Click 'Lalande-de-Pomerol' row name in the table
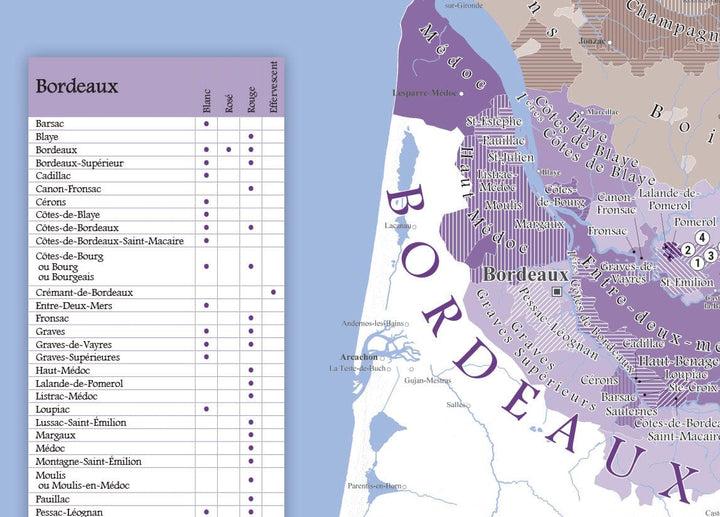Viewport: 720px width, 517px height. (x=79, y=383)
